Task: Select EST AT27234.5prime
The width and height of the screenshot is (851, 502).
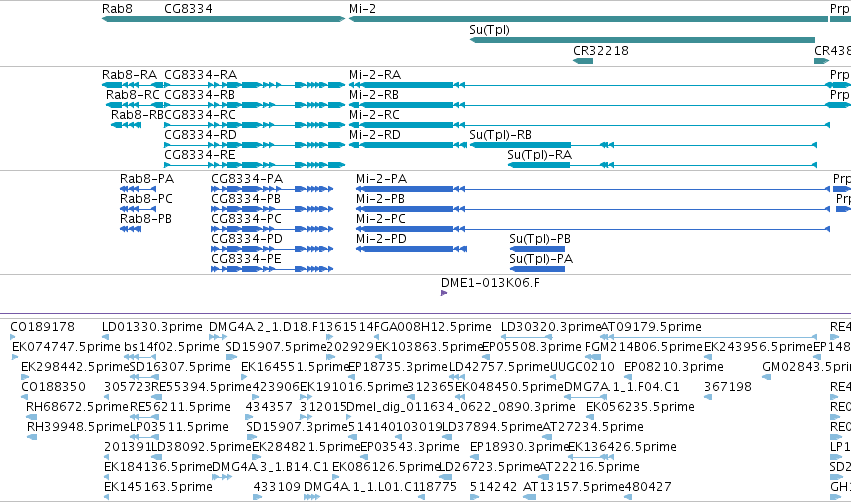Action: 593,427
